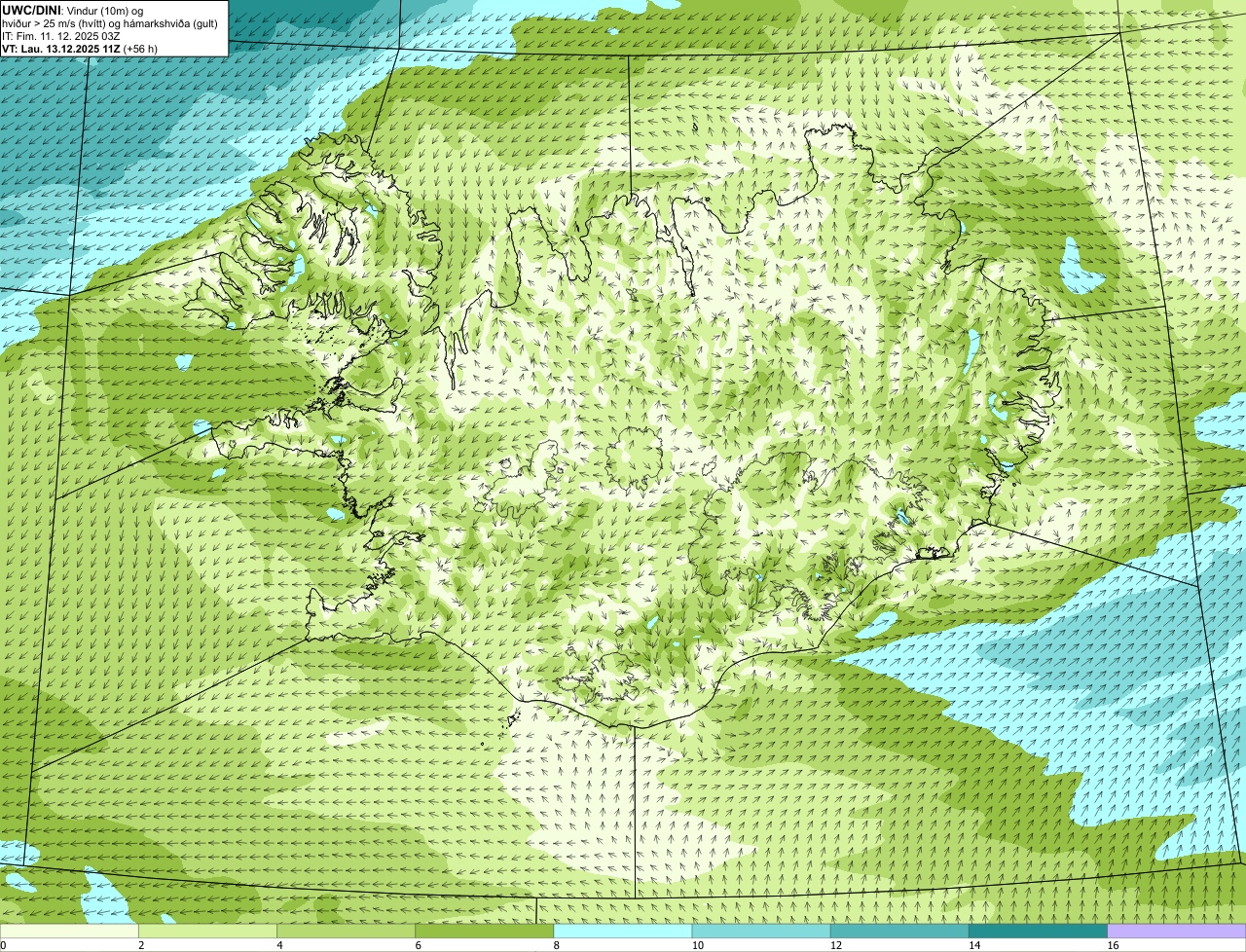Click the pale cyan 8–10 legend swatch
This screenshot has width=1246, height=952.
pos(623,931)
